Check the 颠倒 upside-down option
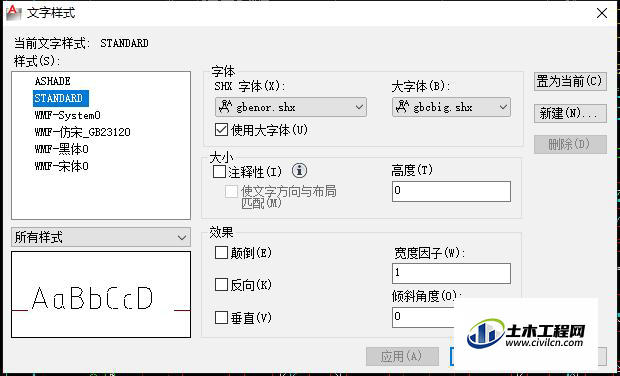 (221, 253)
